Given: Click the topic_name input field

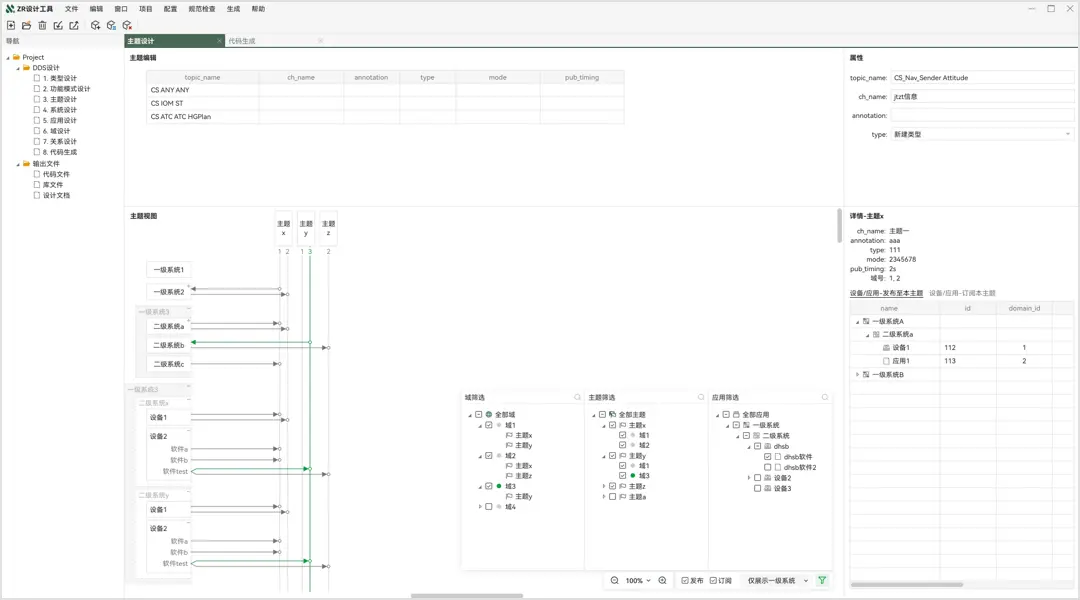Looking at the screenshot, I should (x=982, y=77).
